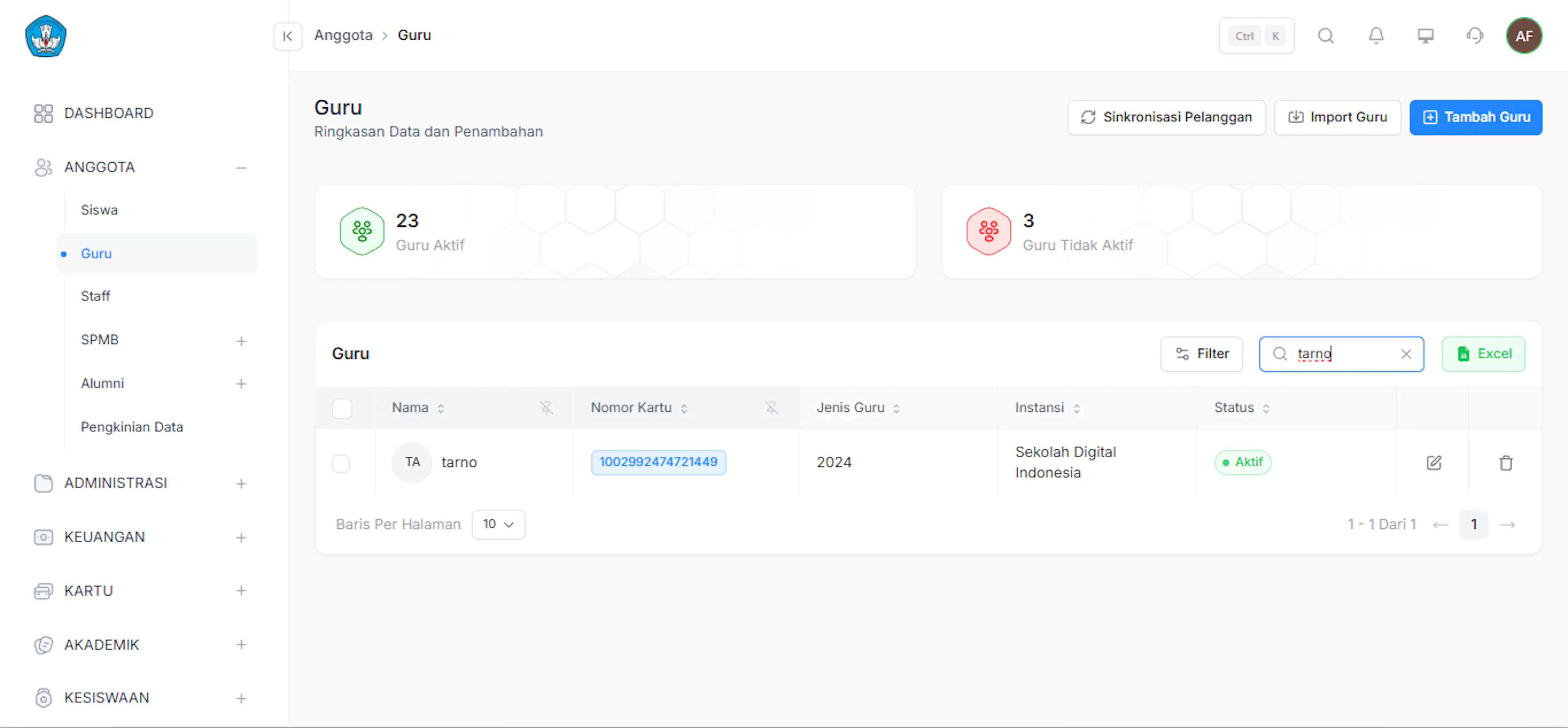Click the Guru Aktif green hexagon icon
Screen dimensions: 1568x728
tap(361, 231)
